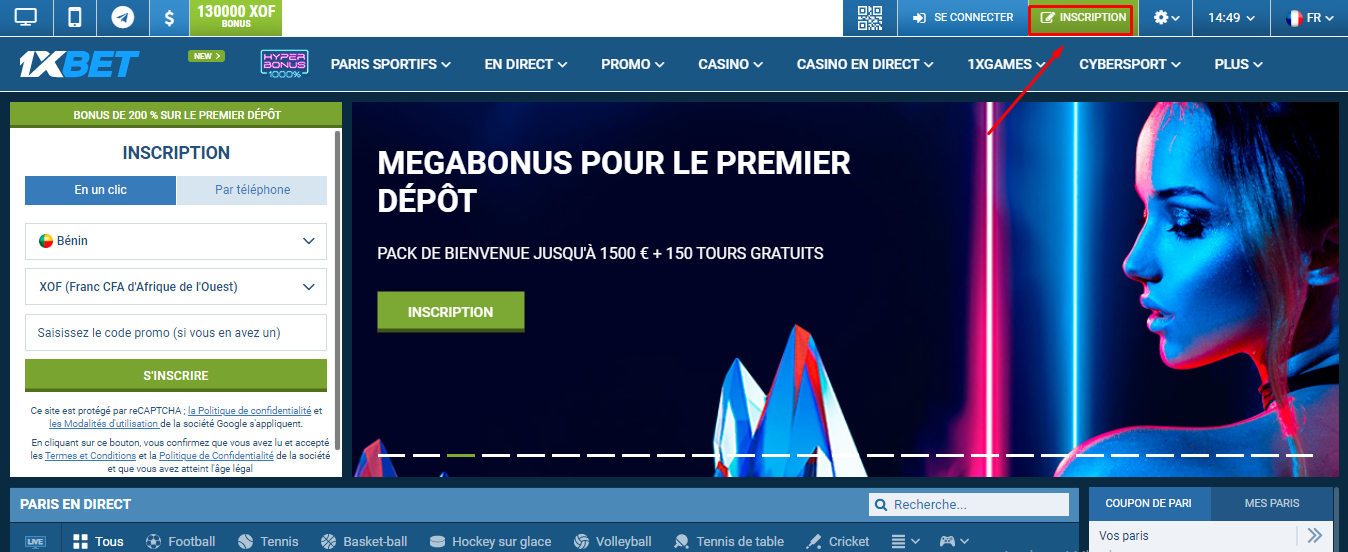This screenshot has width=1348, height=552.
Task: Click the 200% first deposit bonus banner
Action: (177, 115)
